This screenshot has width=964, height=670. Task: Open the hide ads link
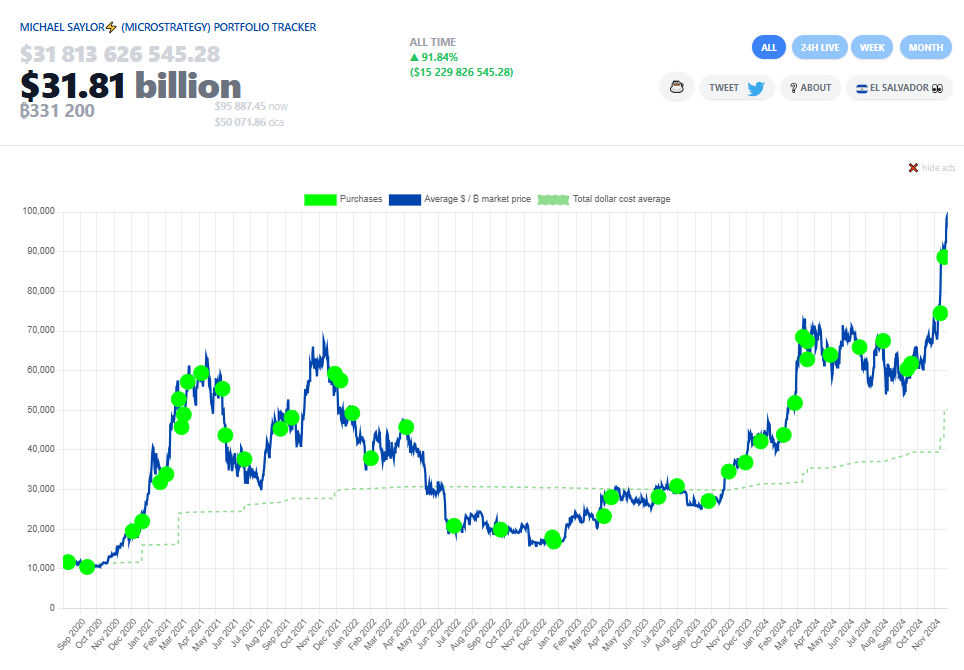938,167
